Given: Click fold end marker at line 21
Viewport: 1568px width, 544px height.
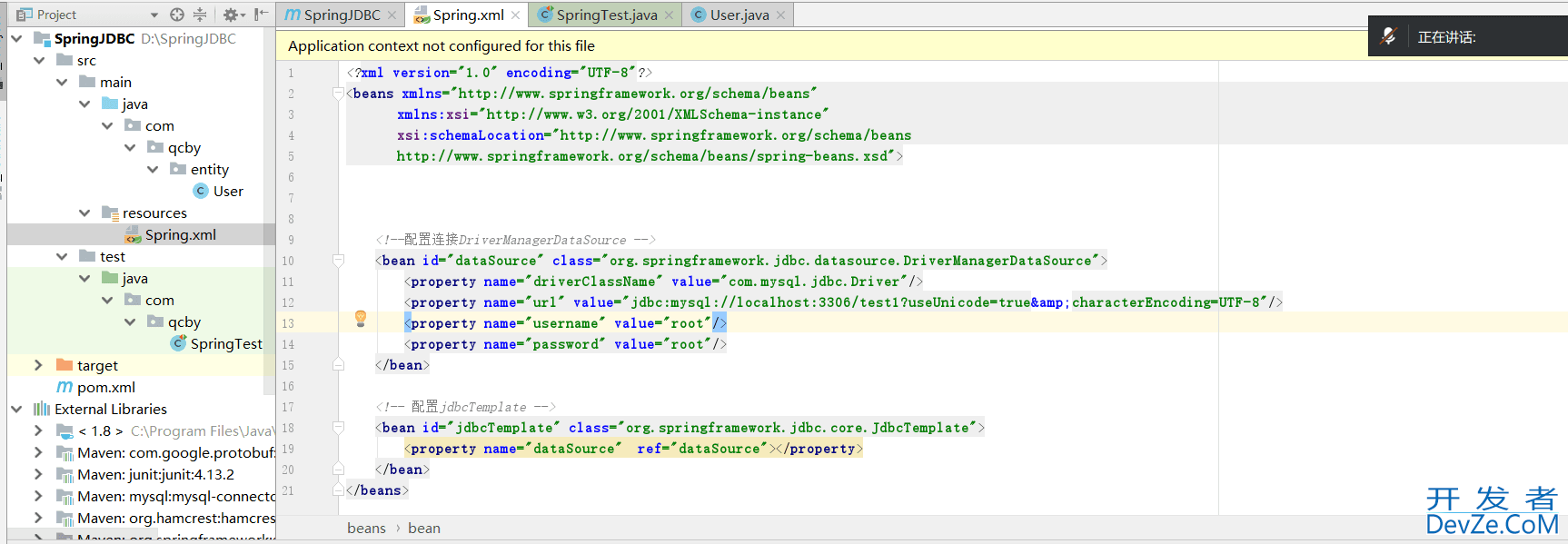Looking at the screenshot, I should (x=338, y=490).
